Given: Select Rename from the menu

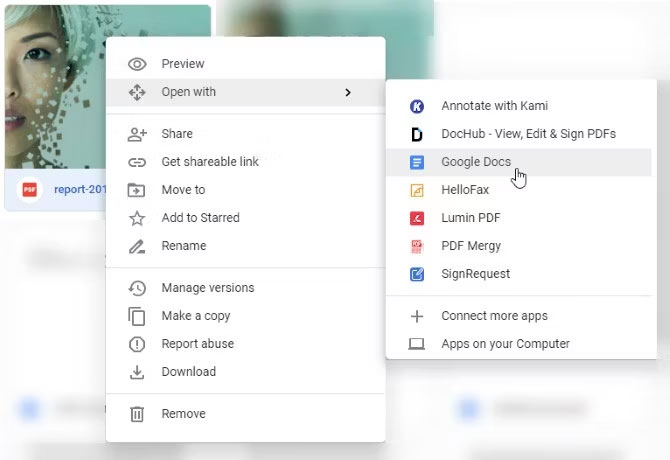Looking at the screenshot, I should point(246,246).
